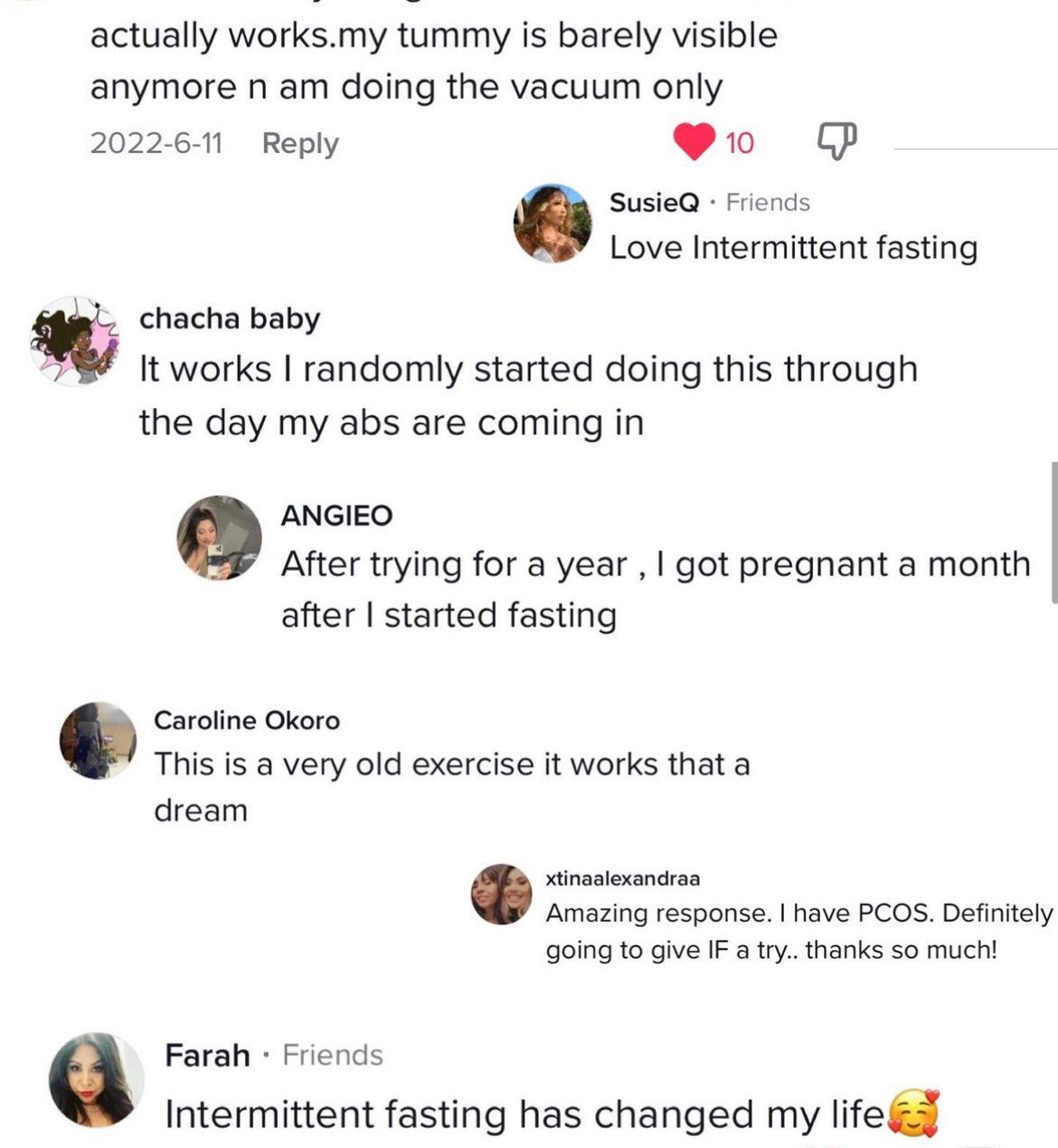Open the ANGIEO username link
1058x1148 pixels.
click(x=336, y=516)
